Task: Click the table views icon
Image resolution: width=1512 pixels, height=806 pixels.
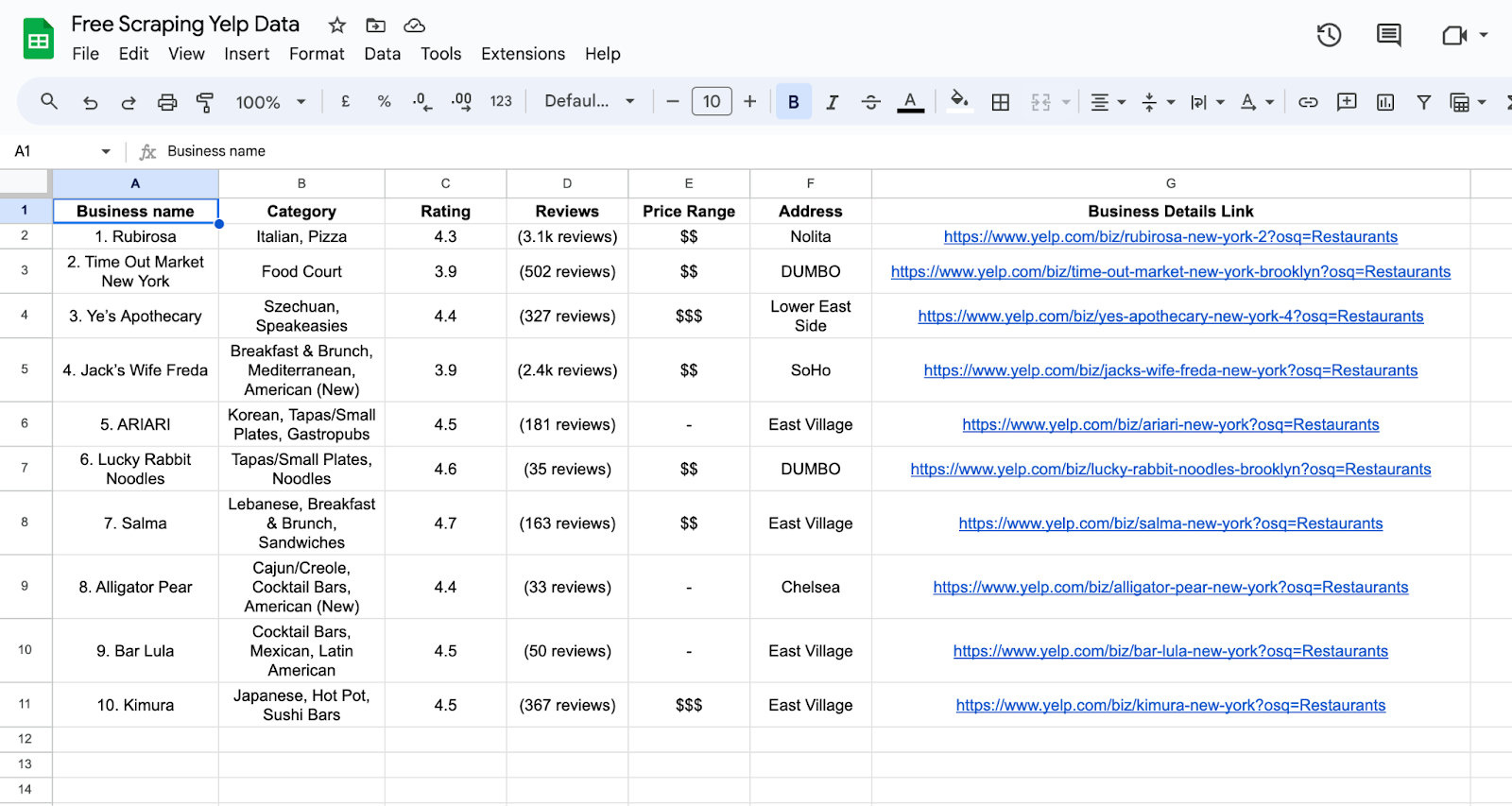Action: tap(1460, 102)
